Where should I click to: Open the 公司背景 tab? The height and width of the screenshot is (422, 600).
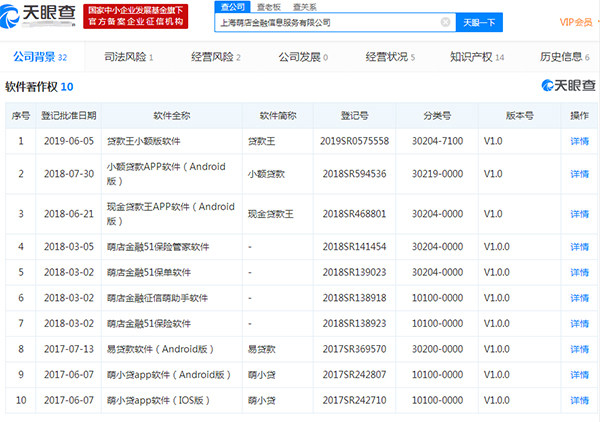click(x=40, y=57)
